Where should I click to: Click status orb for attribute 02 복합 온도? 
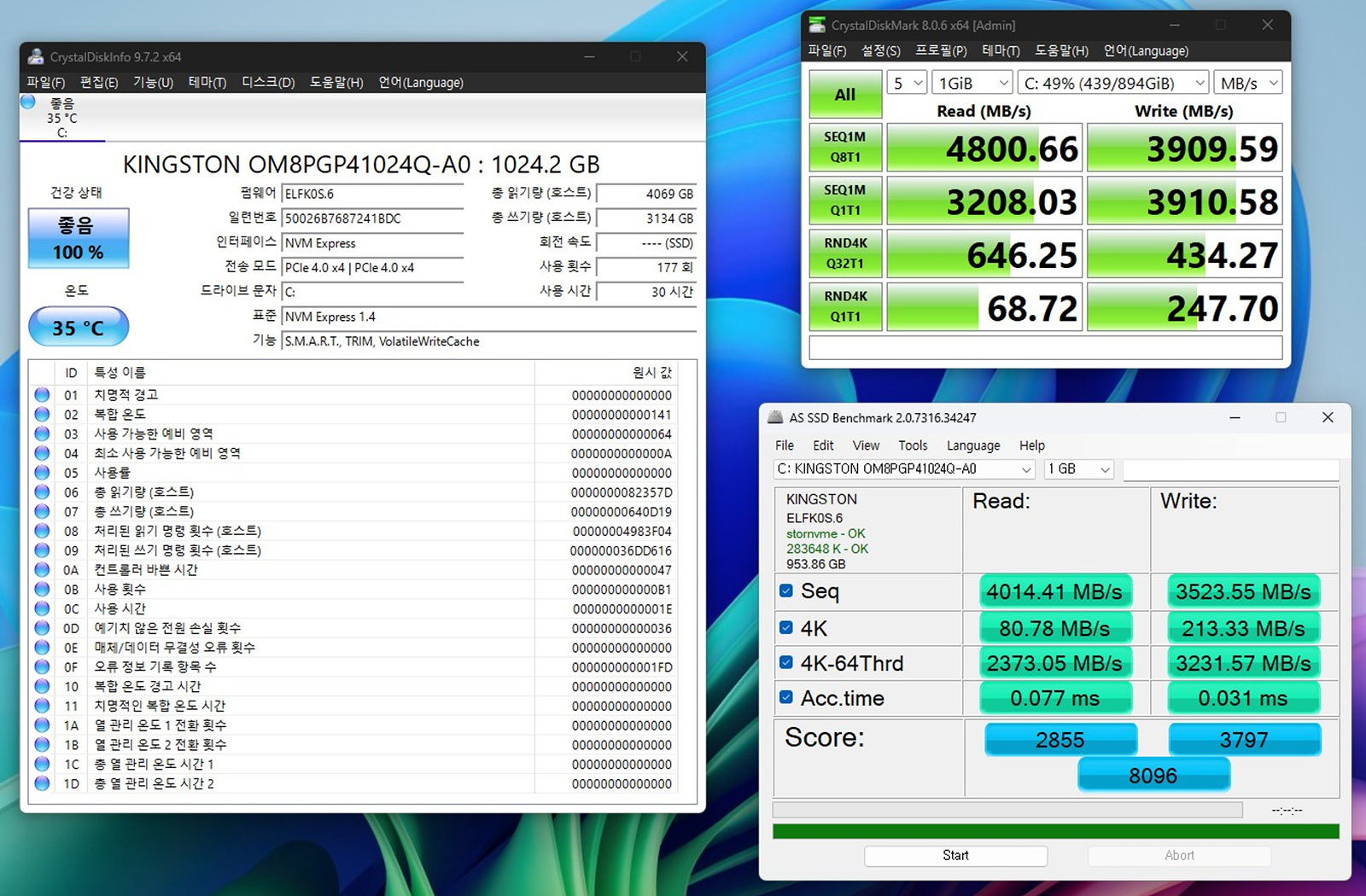pos(42,415)
